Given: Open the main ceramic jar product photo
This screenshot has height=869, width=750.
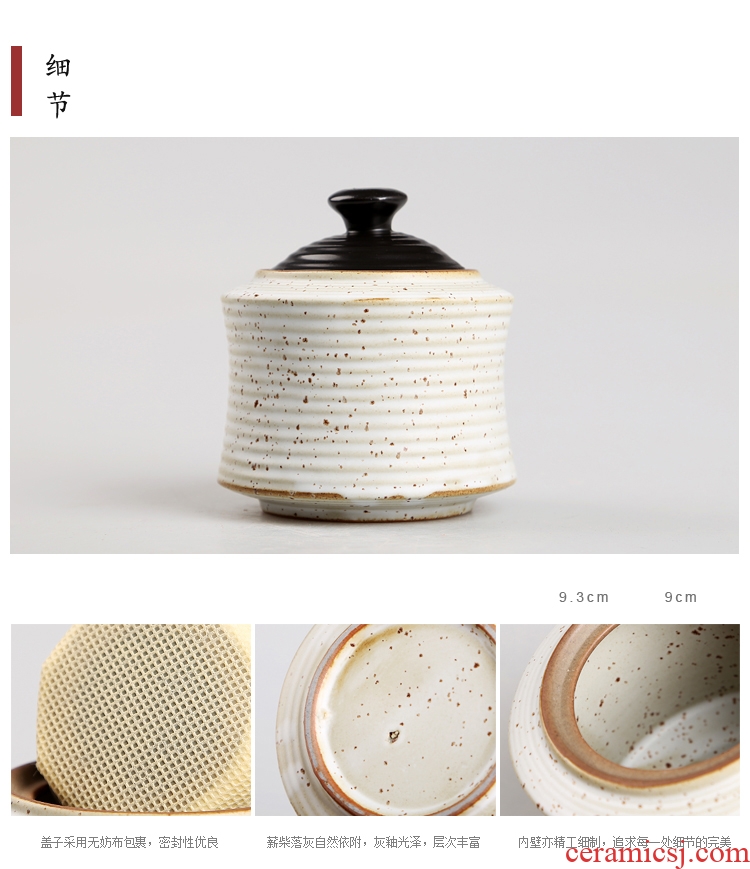Looking at the screenshot, I should click(x=374, y=345).
